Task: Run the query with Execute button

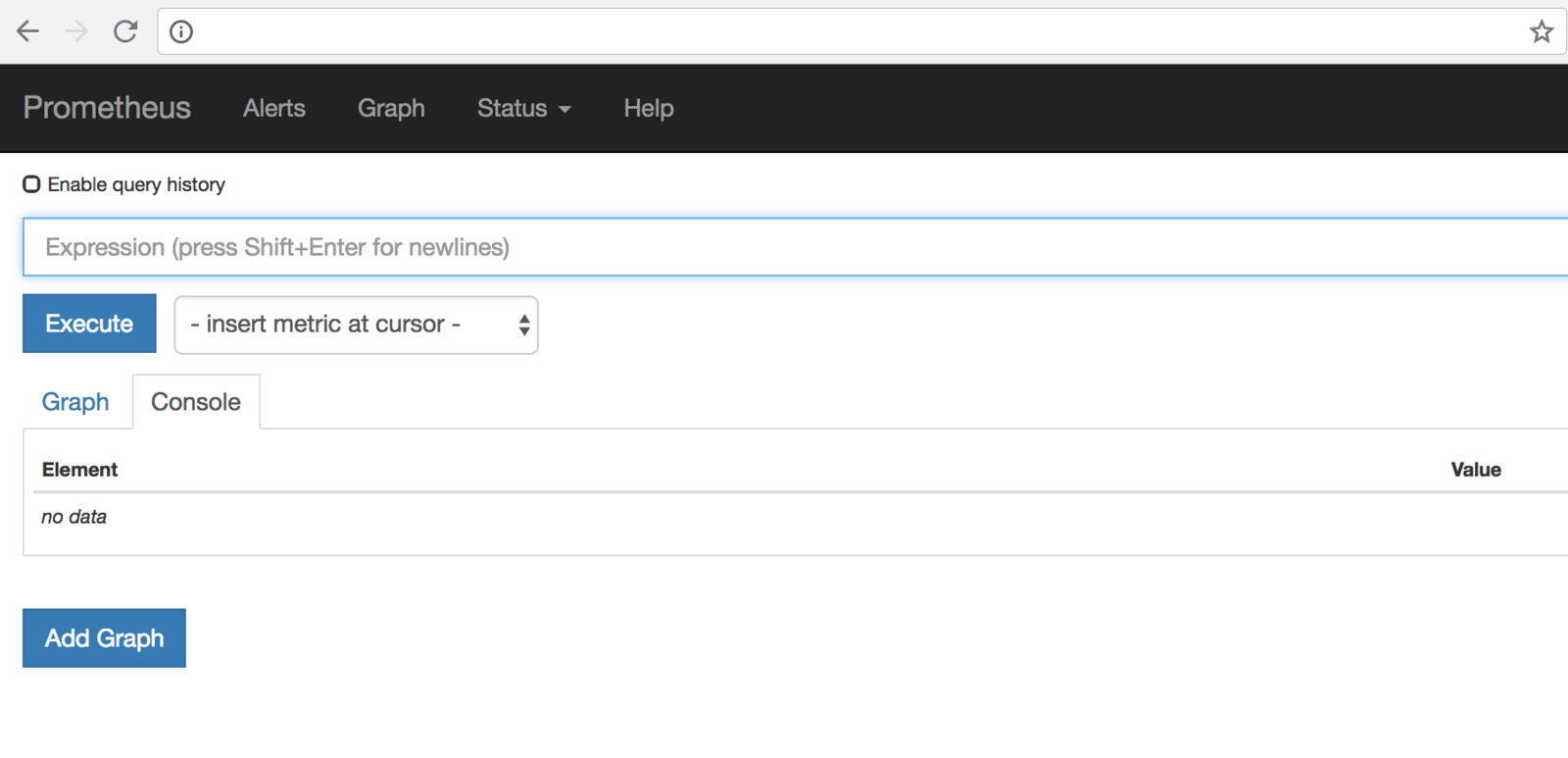Action: tap(89, 324)
